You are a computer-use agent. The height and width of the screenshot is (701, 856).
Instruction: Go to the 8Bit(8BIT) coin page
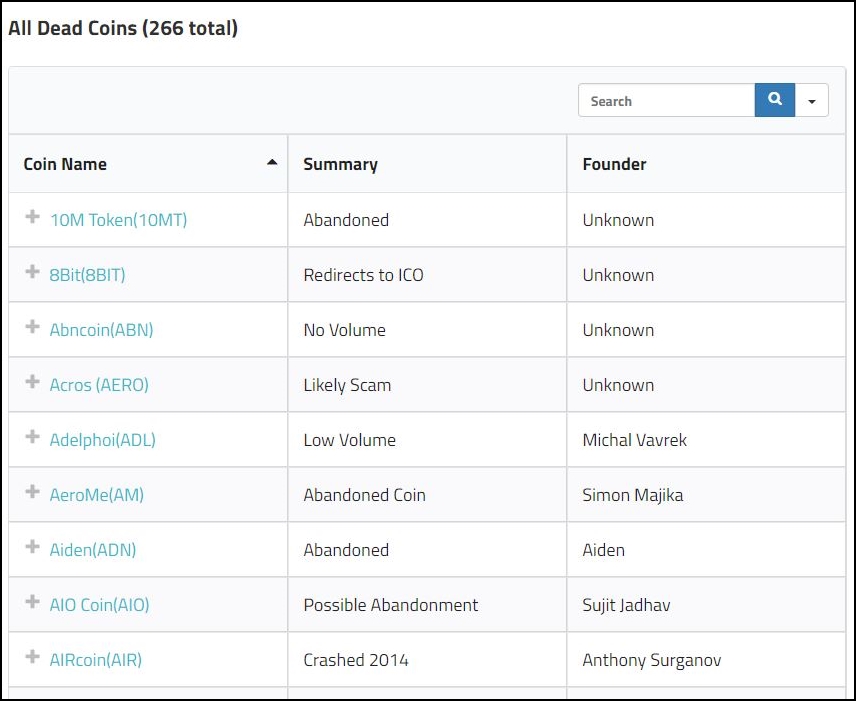(x=87, y=275)
